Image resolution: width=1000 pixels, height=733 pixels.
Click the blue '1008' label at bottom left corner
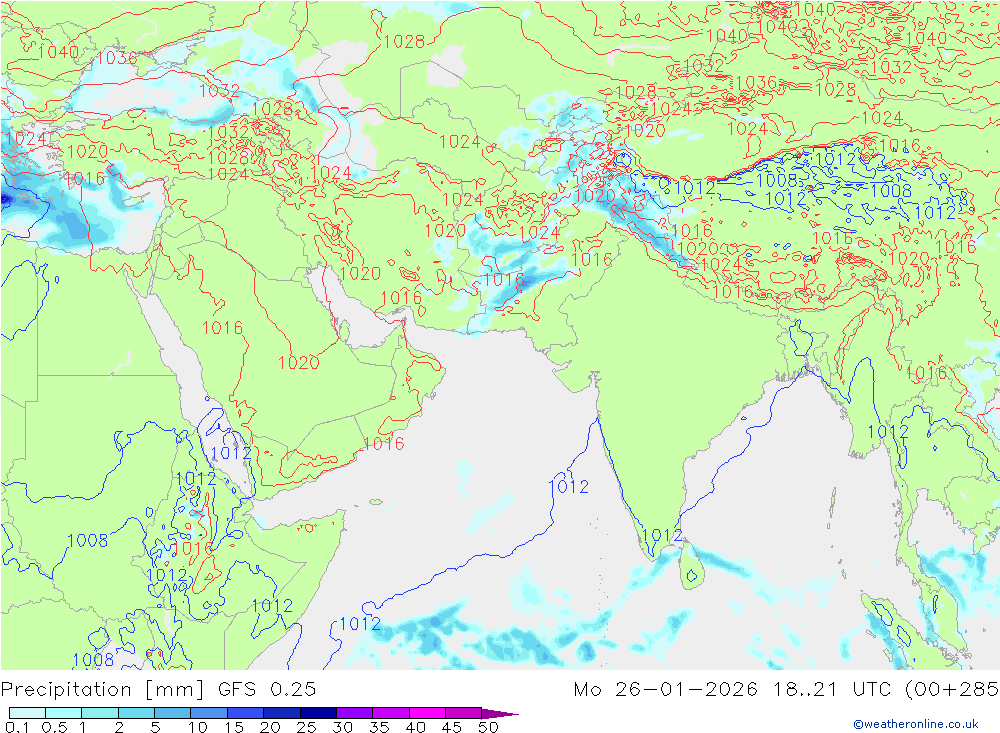tap(93, 659)
